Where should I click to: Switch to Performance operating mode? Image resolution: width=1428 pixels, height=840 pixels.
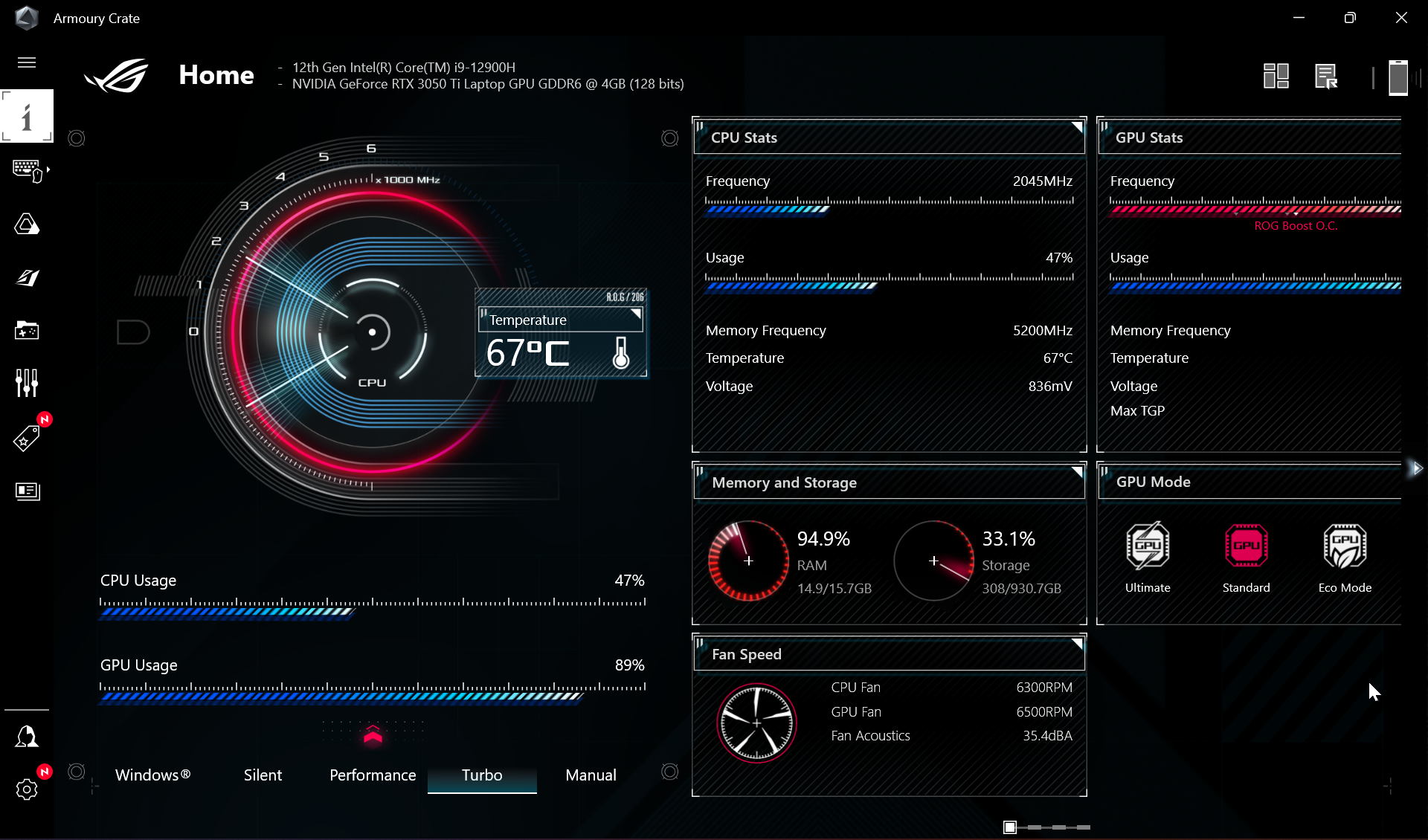373,775
